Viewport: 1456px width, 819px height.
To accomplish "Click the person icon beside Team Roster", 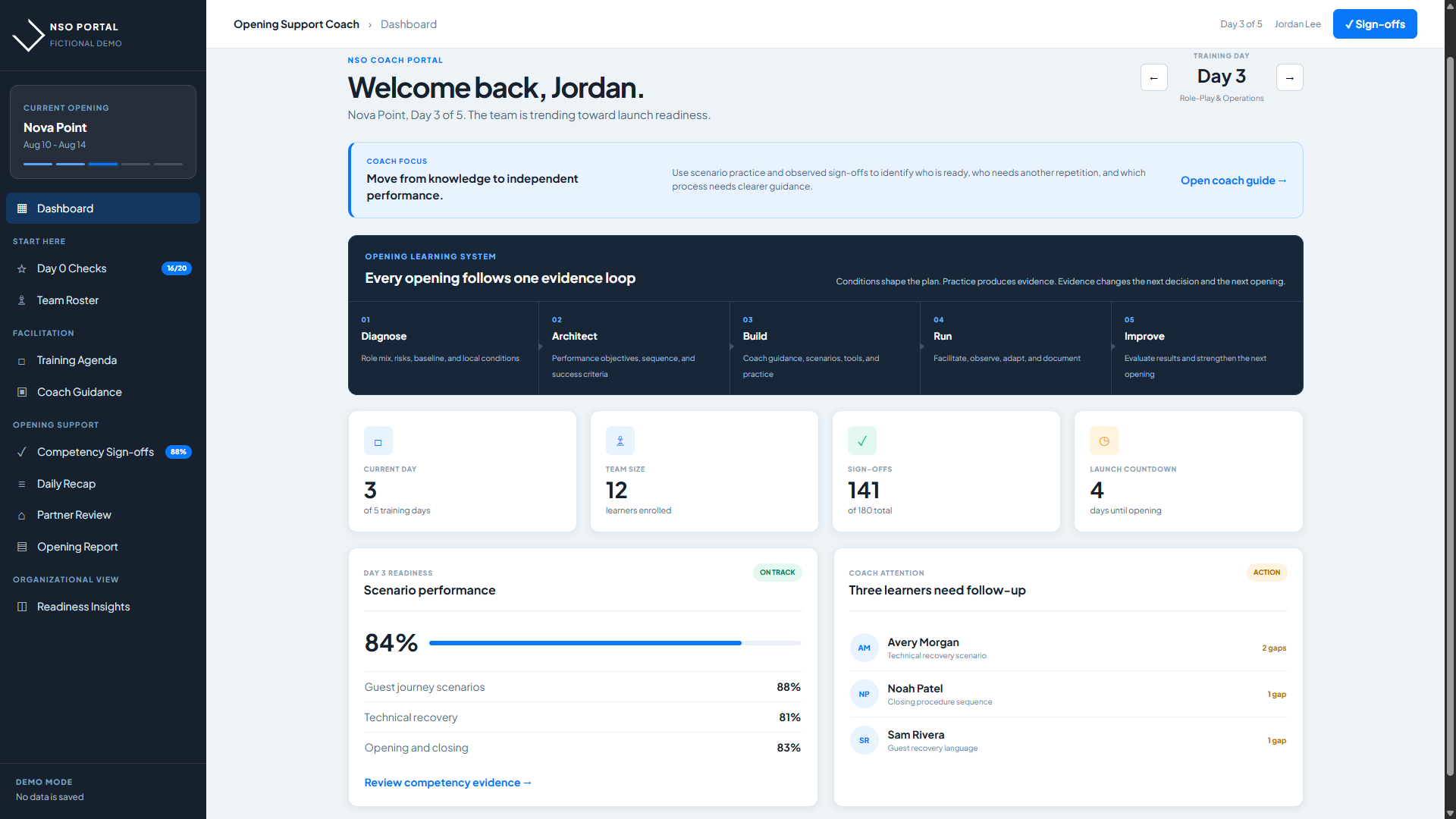I will point(22,300).
